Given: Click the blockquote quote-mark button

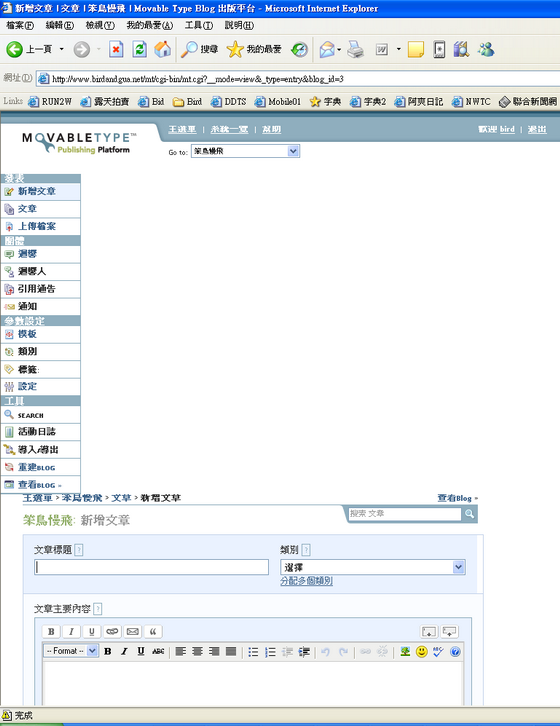Looking at the screenshot, I should click(153, 631).
